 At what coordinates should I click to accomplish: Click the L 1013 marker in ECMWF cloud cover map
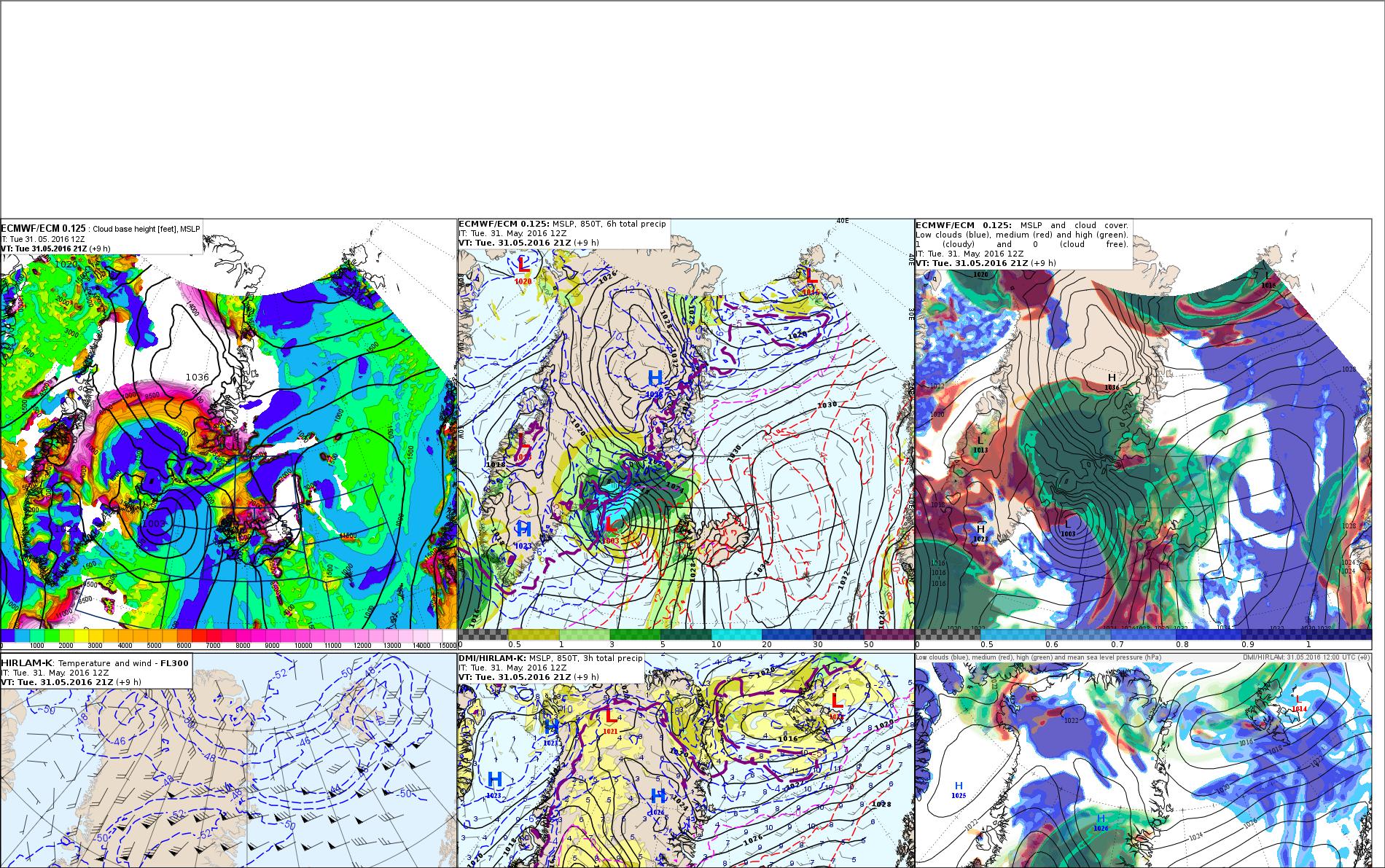click(980, 444)
